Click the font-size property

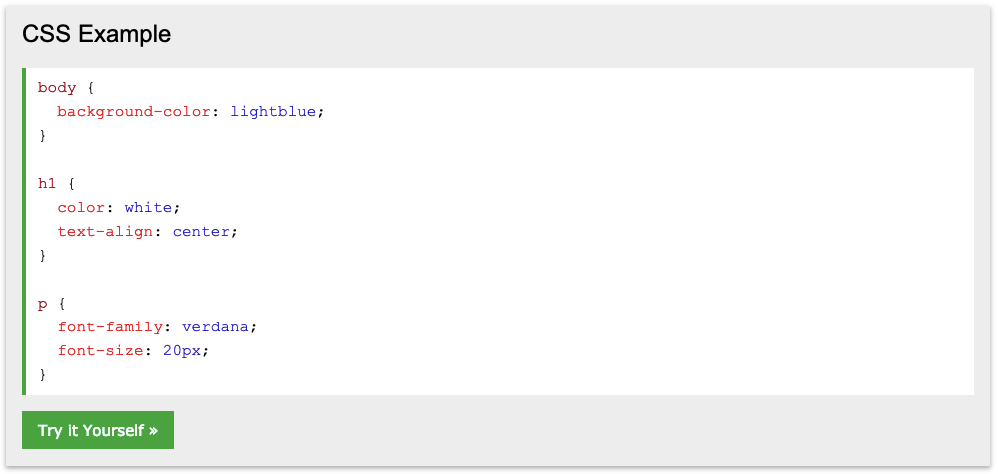point(100,351)
